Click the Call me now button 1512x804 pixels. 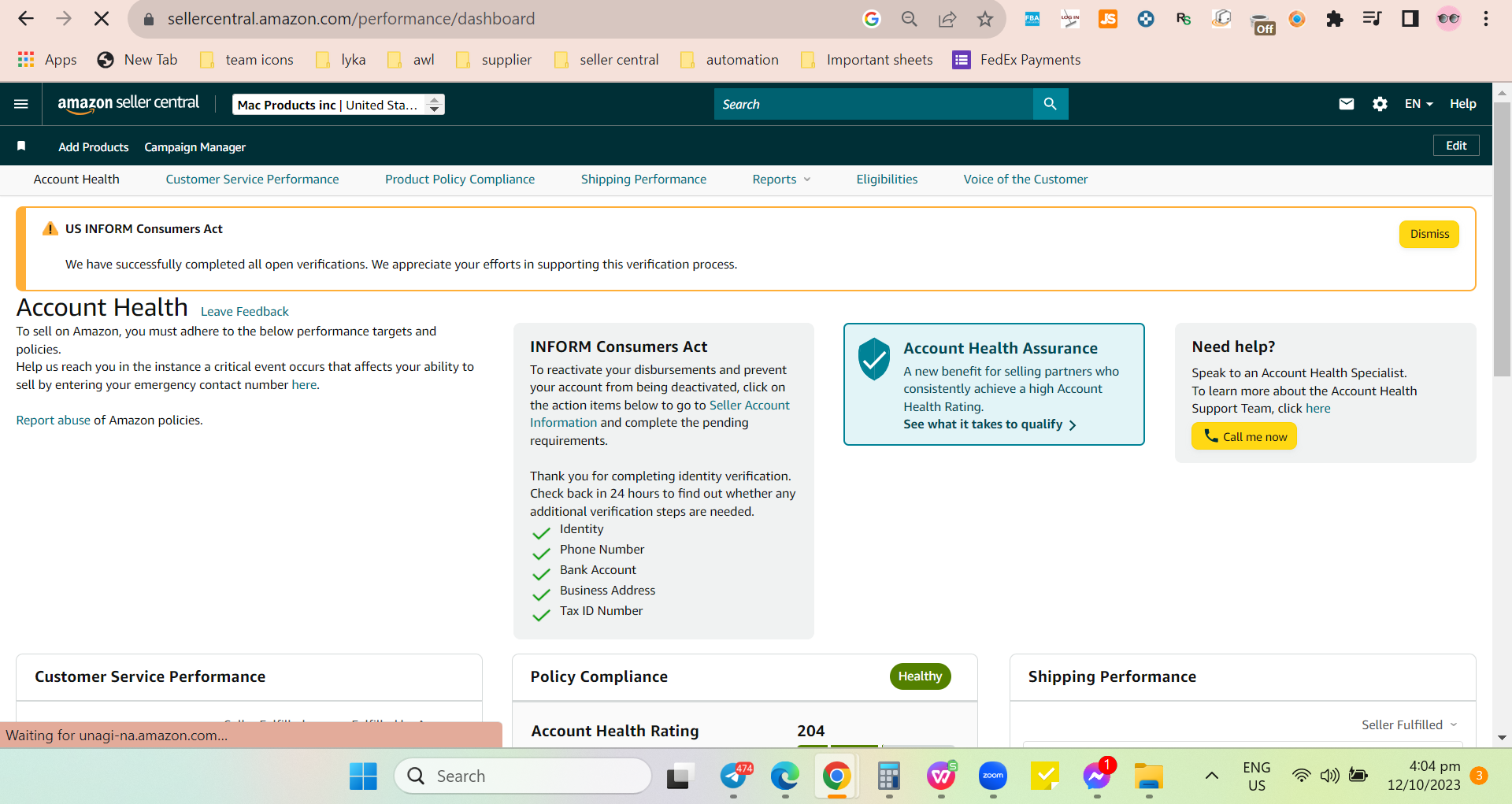pyautogui.click(x=1244, y=436)
